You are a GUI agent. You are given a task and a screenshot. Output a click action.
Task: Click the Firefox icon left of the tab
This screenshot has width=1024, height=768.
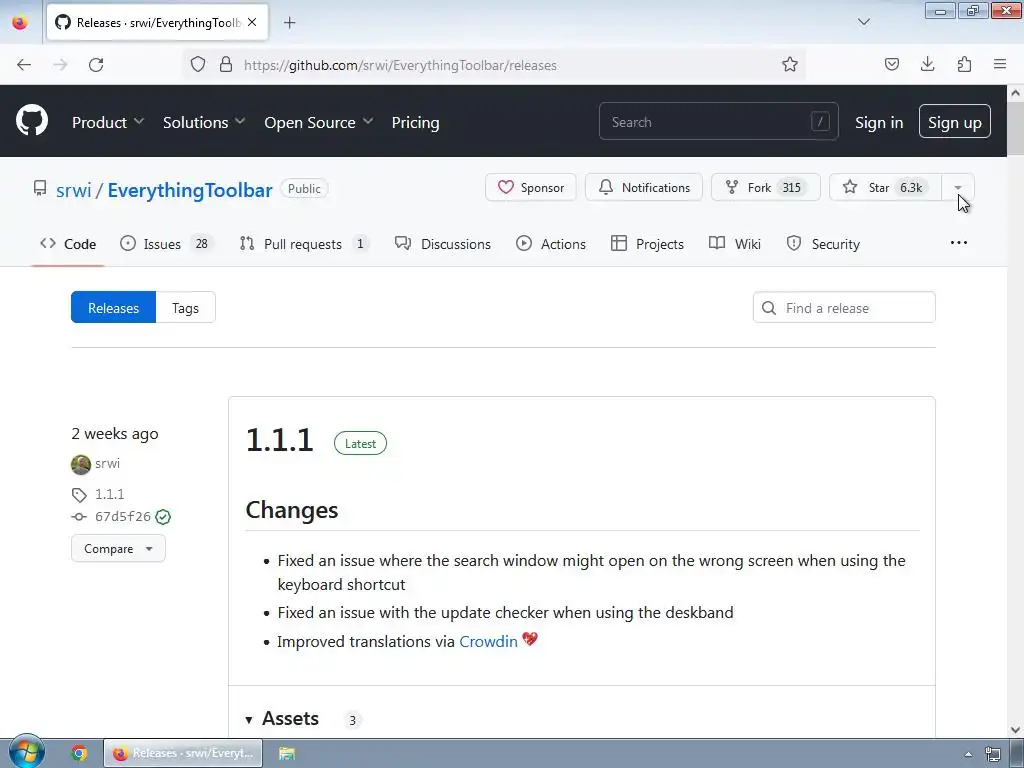click(20, 22)
